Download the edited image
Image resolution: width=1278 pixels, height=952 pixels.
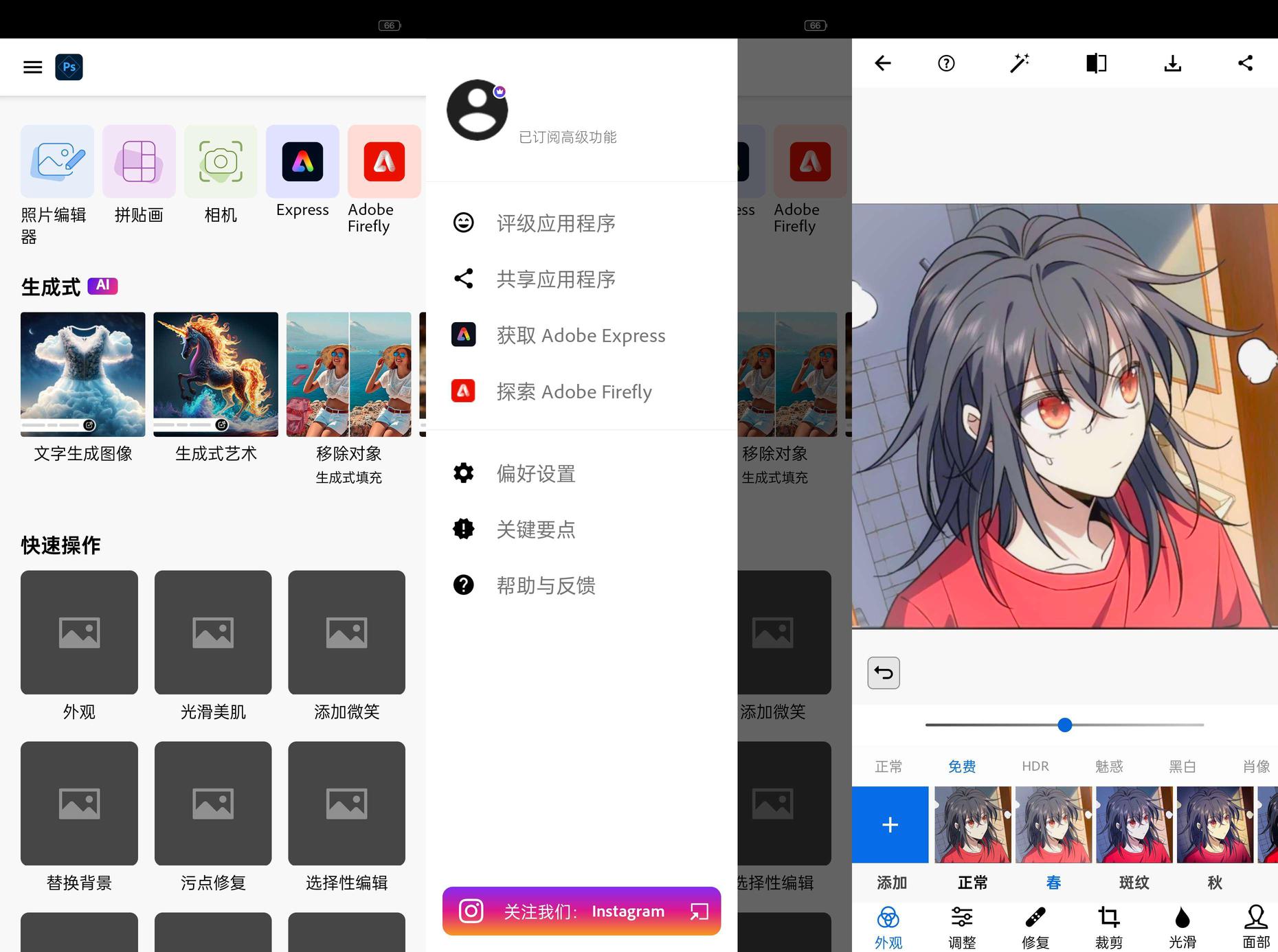[1172, 63]
